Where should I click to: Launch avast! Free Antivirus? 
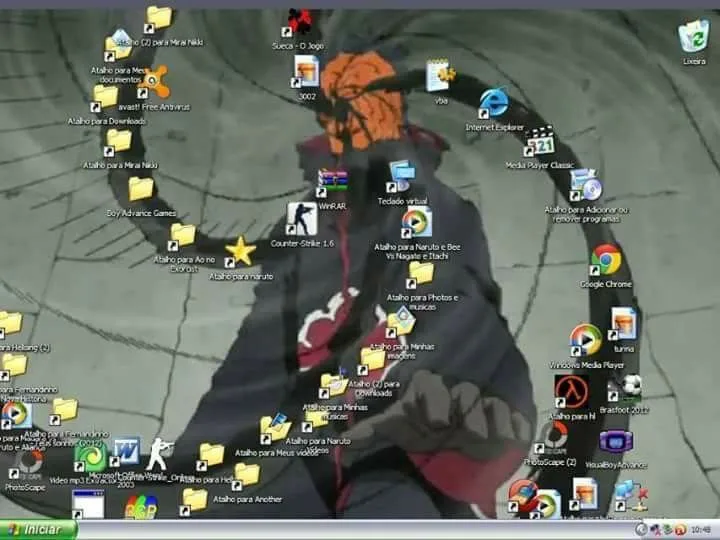(x=154, y=83)
